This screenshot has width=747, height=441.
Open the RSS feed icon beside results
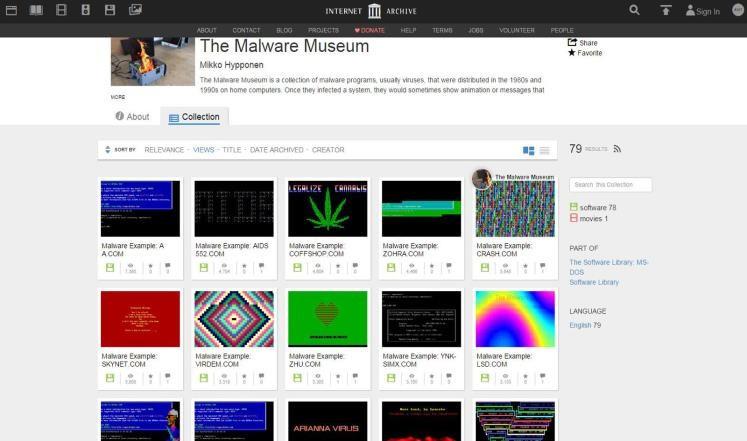[617, 149]
